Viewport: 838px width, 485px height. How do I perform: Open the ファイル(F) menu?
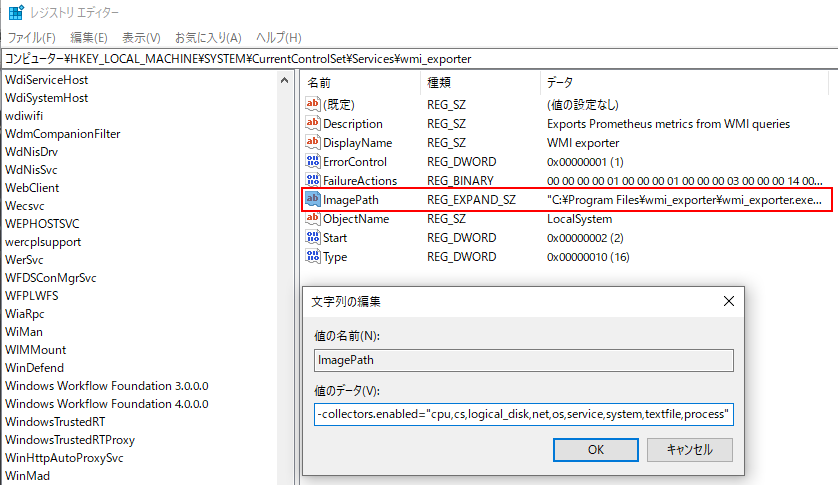tap(32, 38)
